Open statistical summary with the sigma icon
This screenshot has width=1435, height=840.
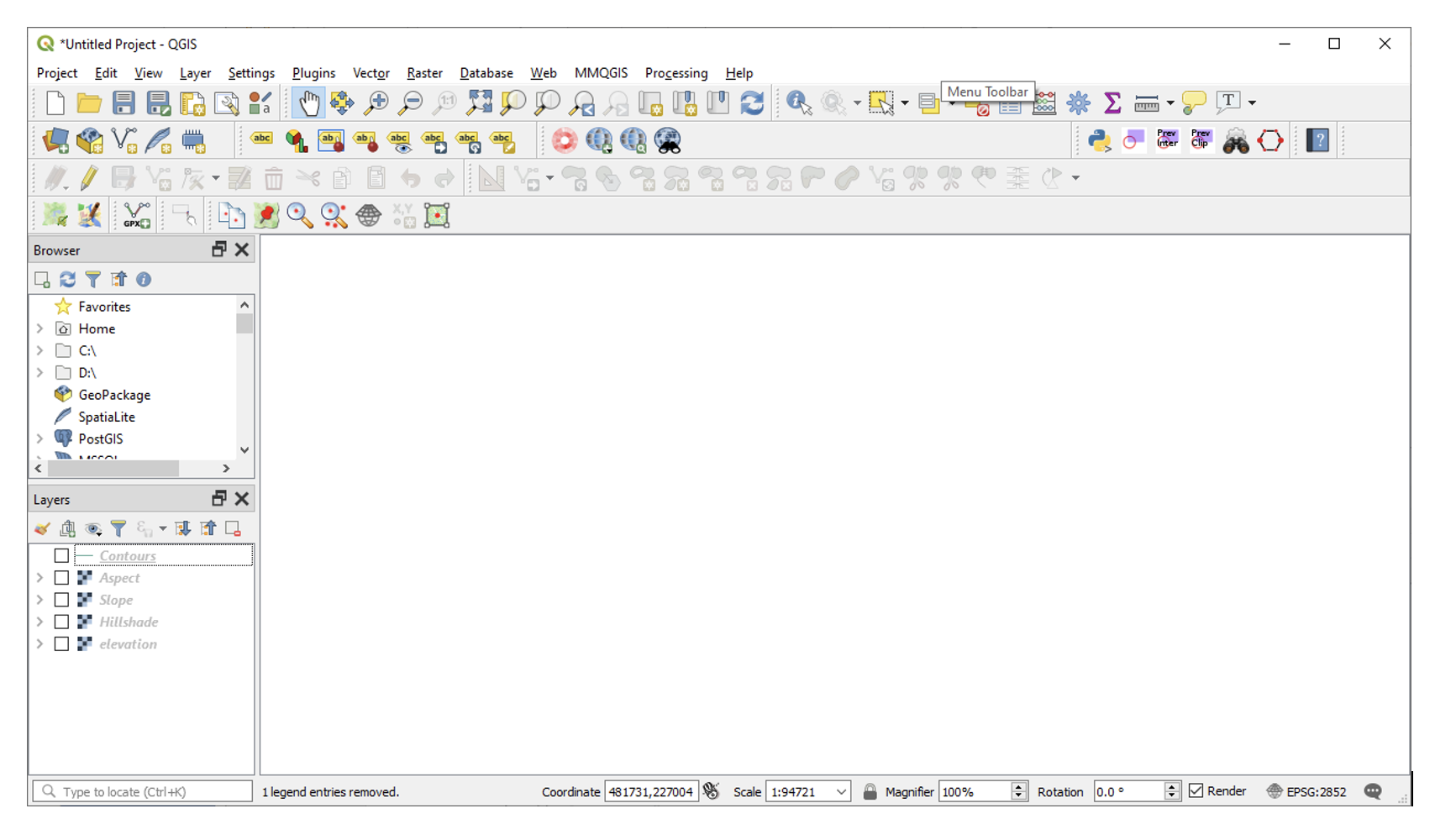coord(1112,103)
